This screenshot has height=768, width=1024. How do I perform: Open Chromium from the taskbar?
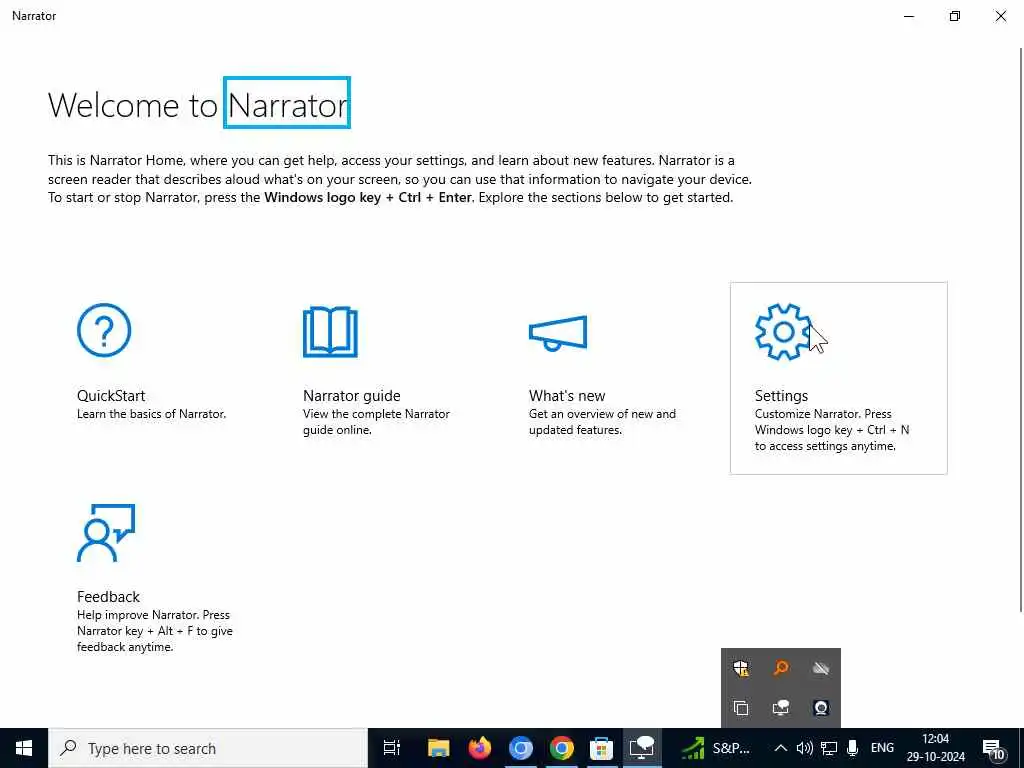coord(520,748)
